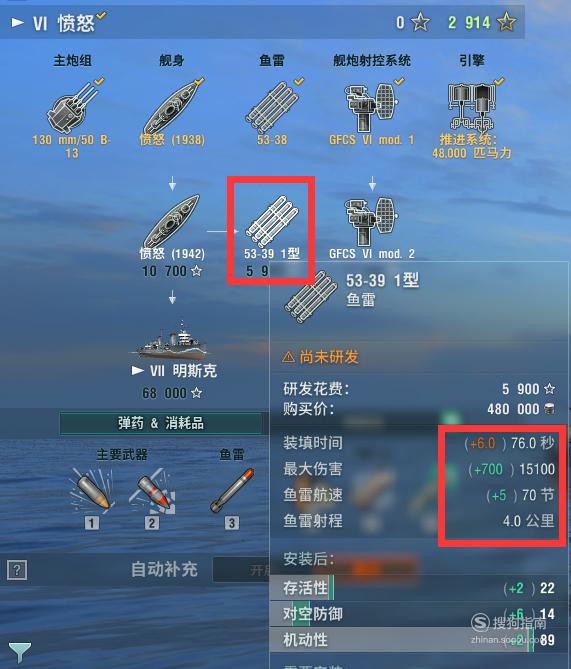Choose ammunition slot 2 shell
The width and height of the screenshot is (571, 669).
[x=152, y=492]
